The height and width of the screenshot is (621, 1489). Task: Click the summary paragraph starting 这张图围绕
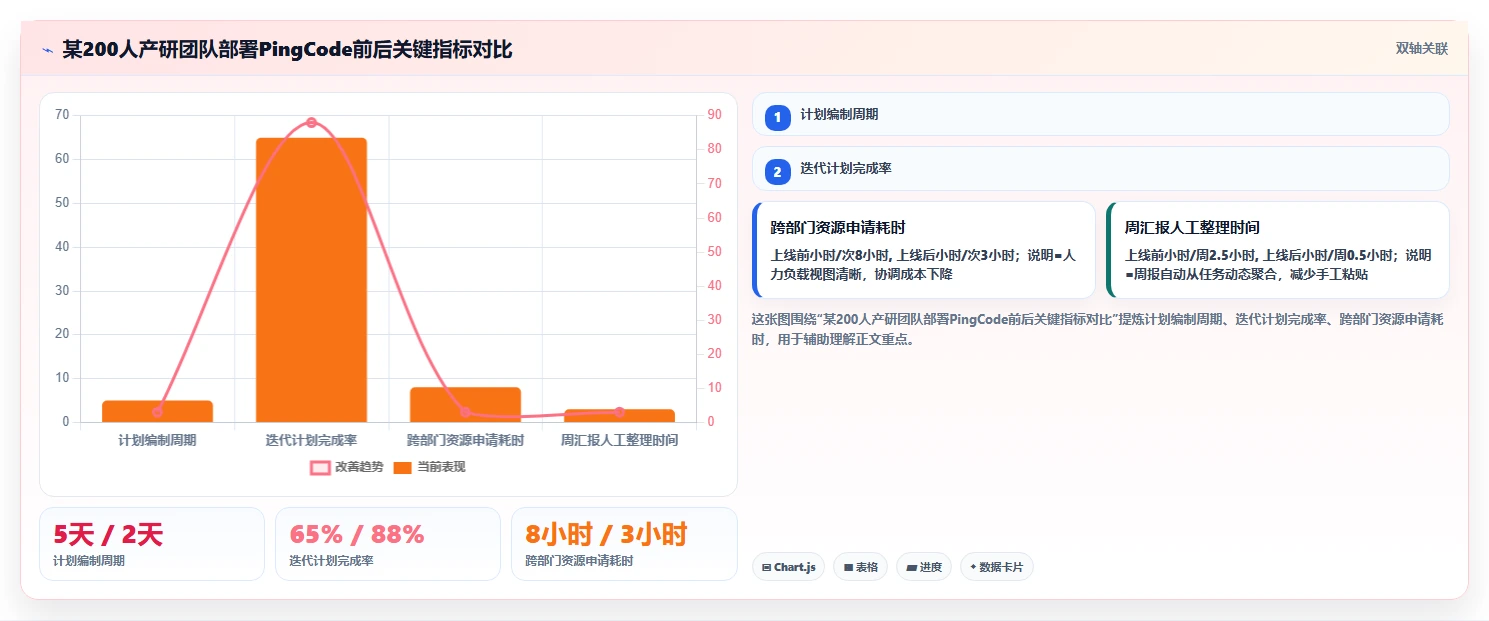[x=1097, y=329]
